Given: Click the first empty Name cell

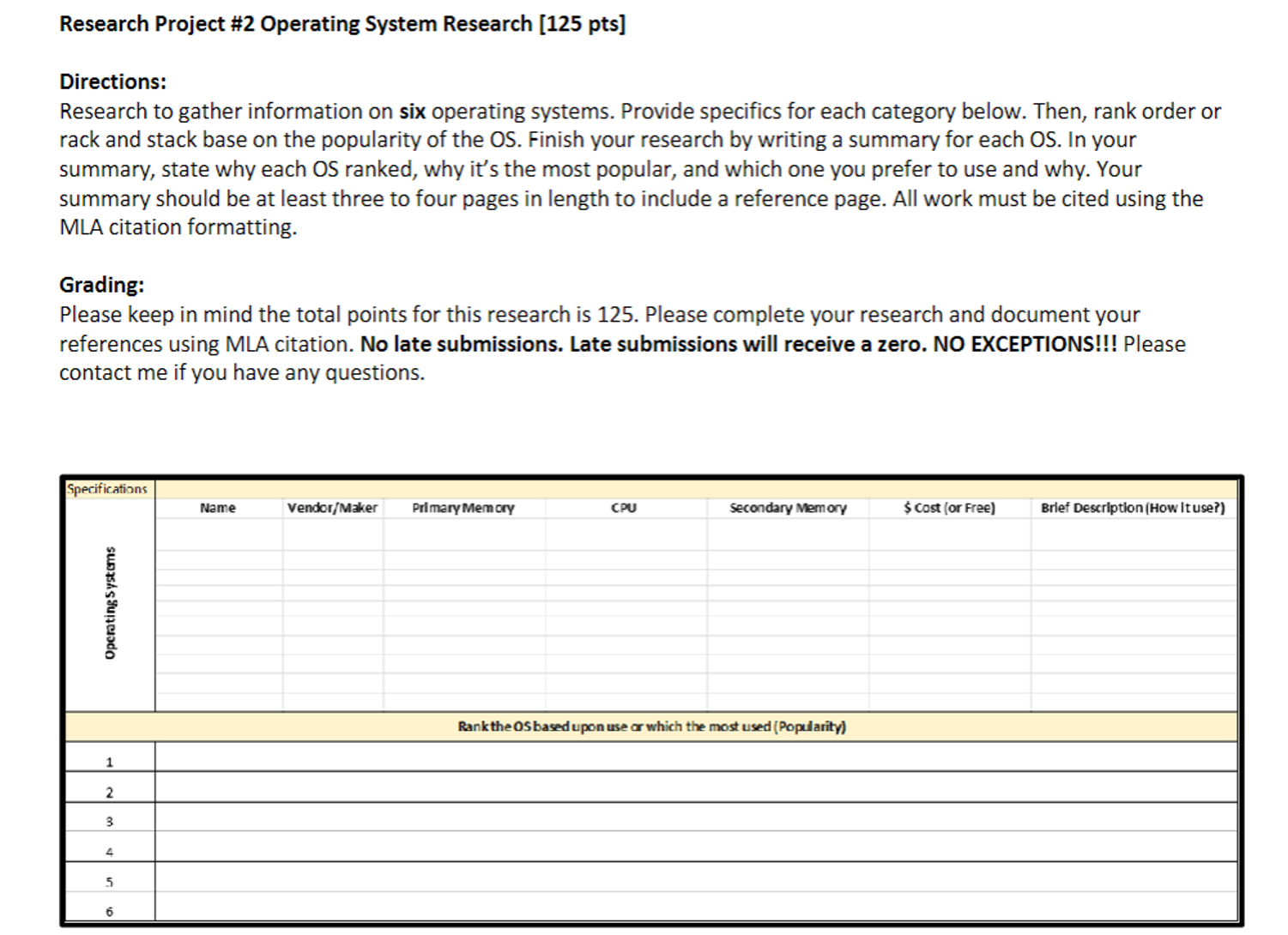Looking at the screenshot, I should 217,532.
